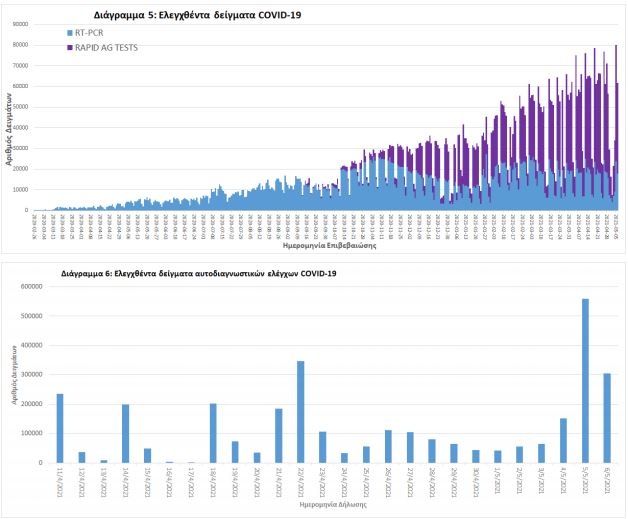
Task: Select the RT-PCR legend label
Action: tap(92, 33)
